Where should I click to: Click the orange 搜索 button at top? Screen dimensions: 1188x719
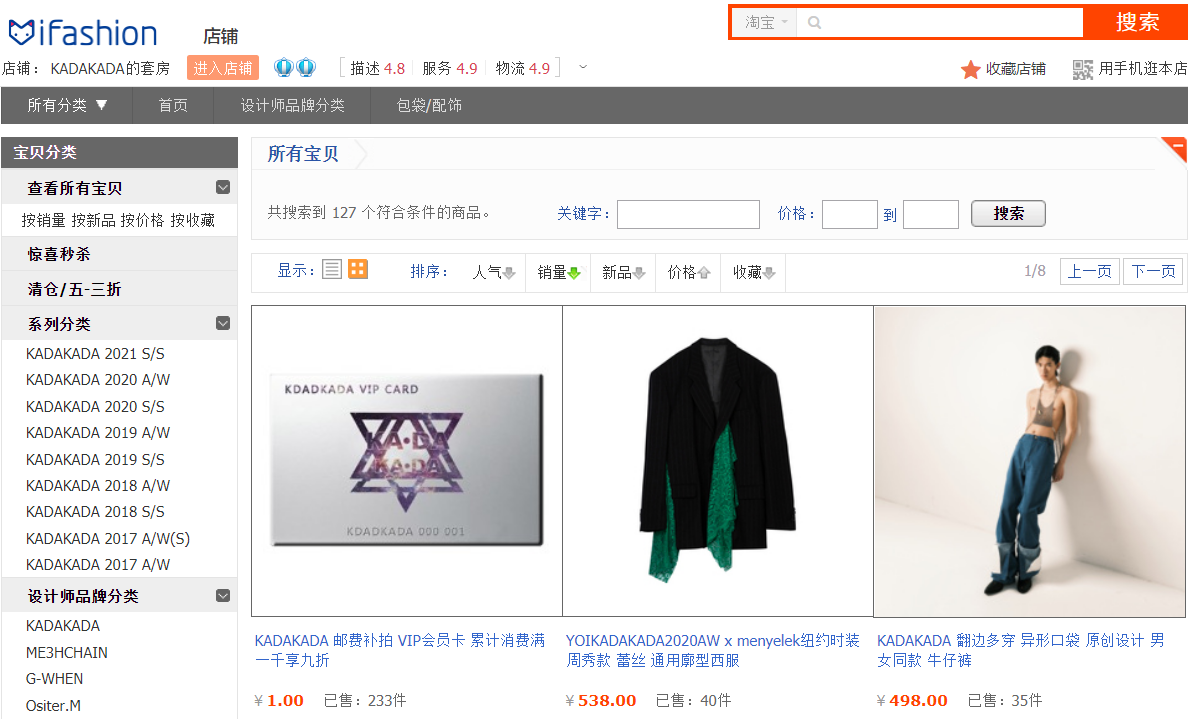click(x=1136, y=22)
